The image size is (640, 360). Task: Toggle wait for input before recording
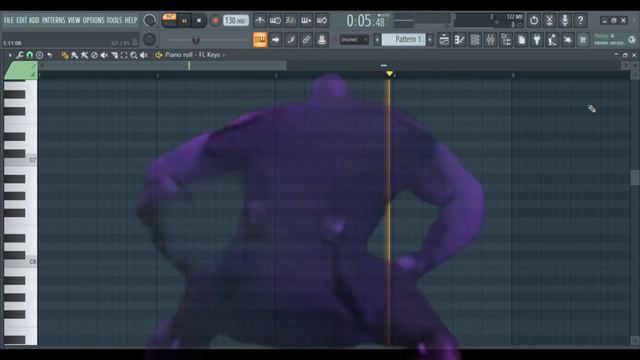[x=275, y=20]
